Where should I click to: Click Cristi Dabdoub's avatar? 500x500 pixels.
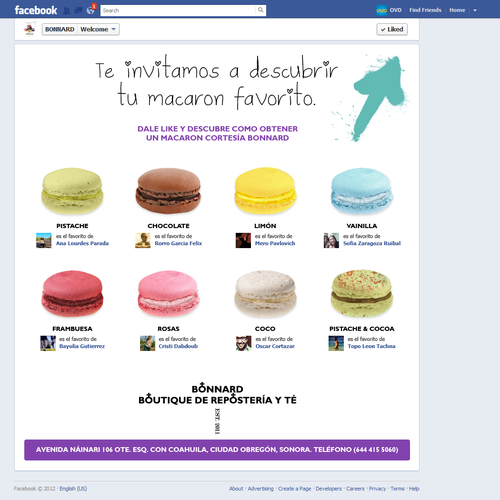(148, 343)
